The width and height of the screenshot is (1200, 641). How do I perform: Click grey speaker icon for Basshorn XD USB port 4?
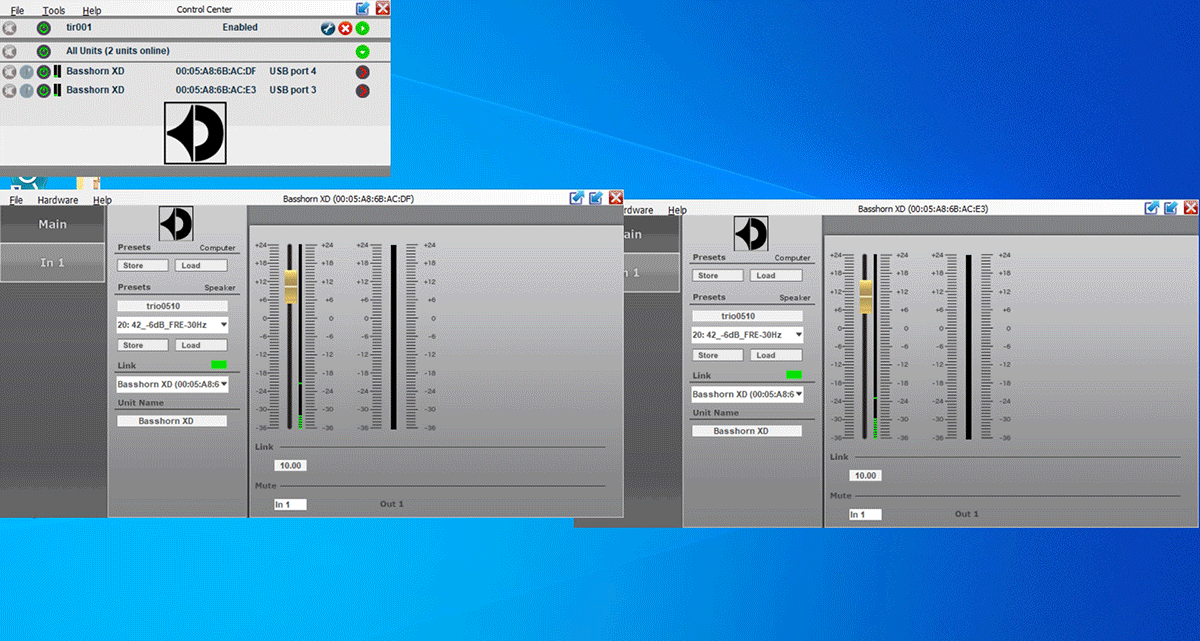pos(10,72)
